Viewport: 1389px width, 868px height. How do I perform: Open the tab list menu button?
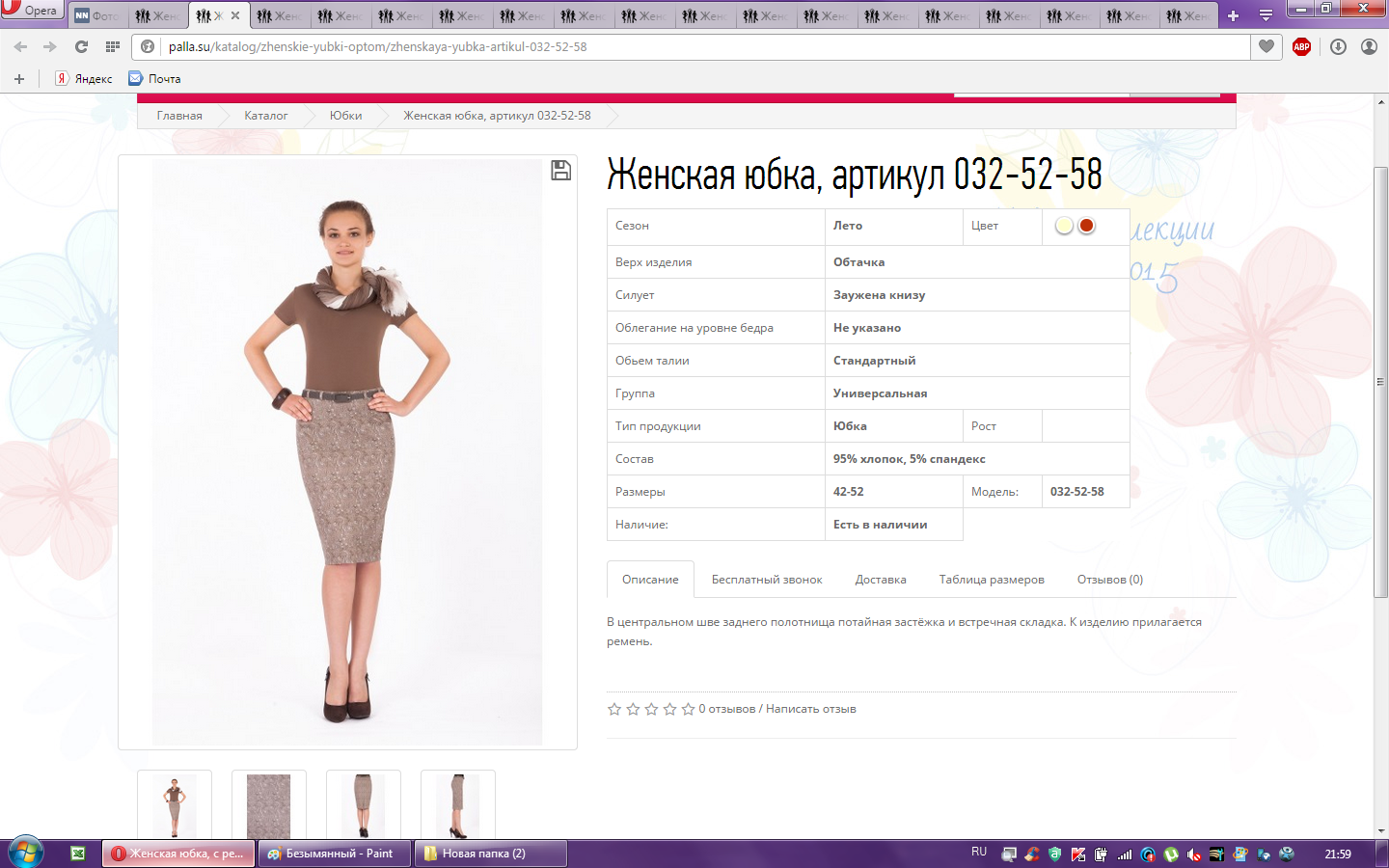pos(1266,15)
